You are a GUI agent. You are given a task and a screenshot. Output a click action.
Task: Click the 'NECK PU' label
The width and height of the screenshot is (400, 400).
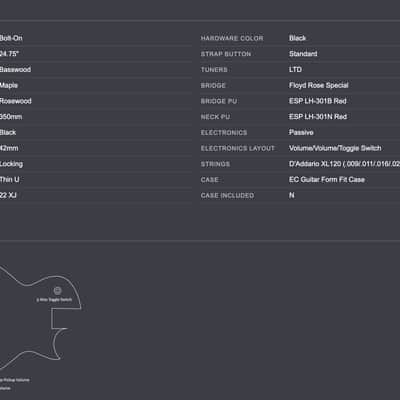(215, 117)
